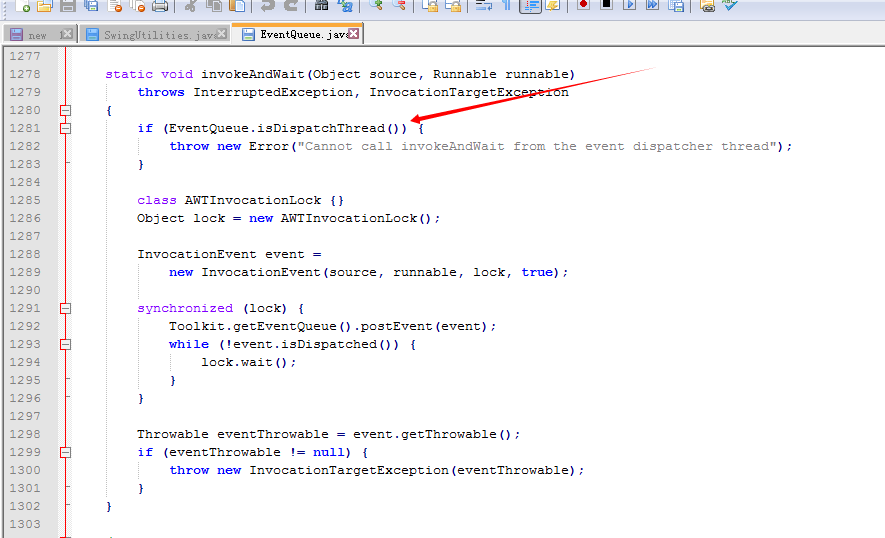Collapse the synchronized block at line 1291
The image size is (885, 538).
65,308
